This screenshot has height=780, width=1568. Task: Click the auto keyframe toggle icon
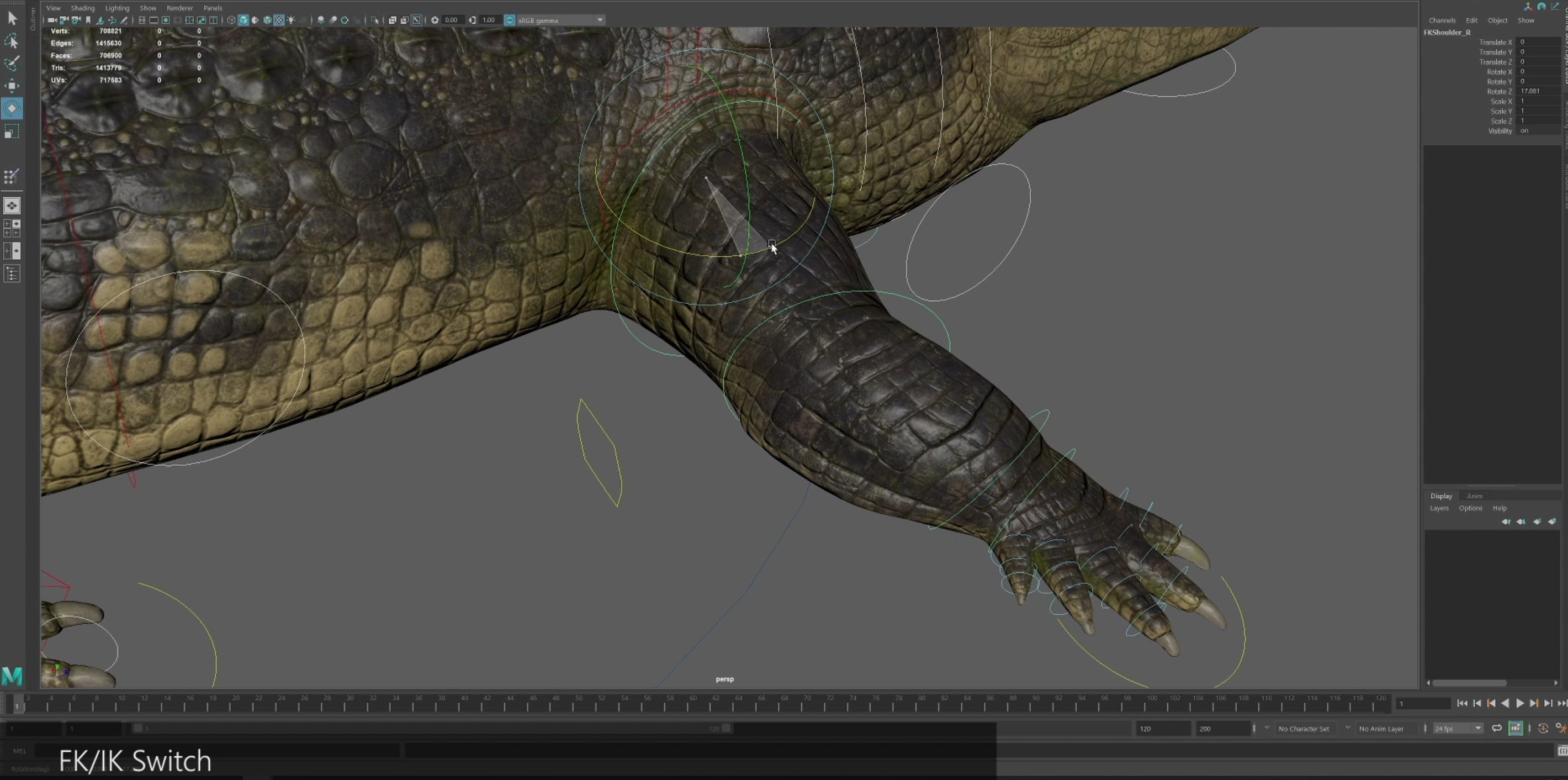(1543, 728)
